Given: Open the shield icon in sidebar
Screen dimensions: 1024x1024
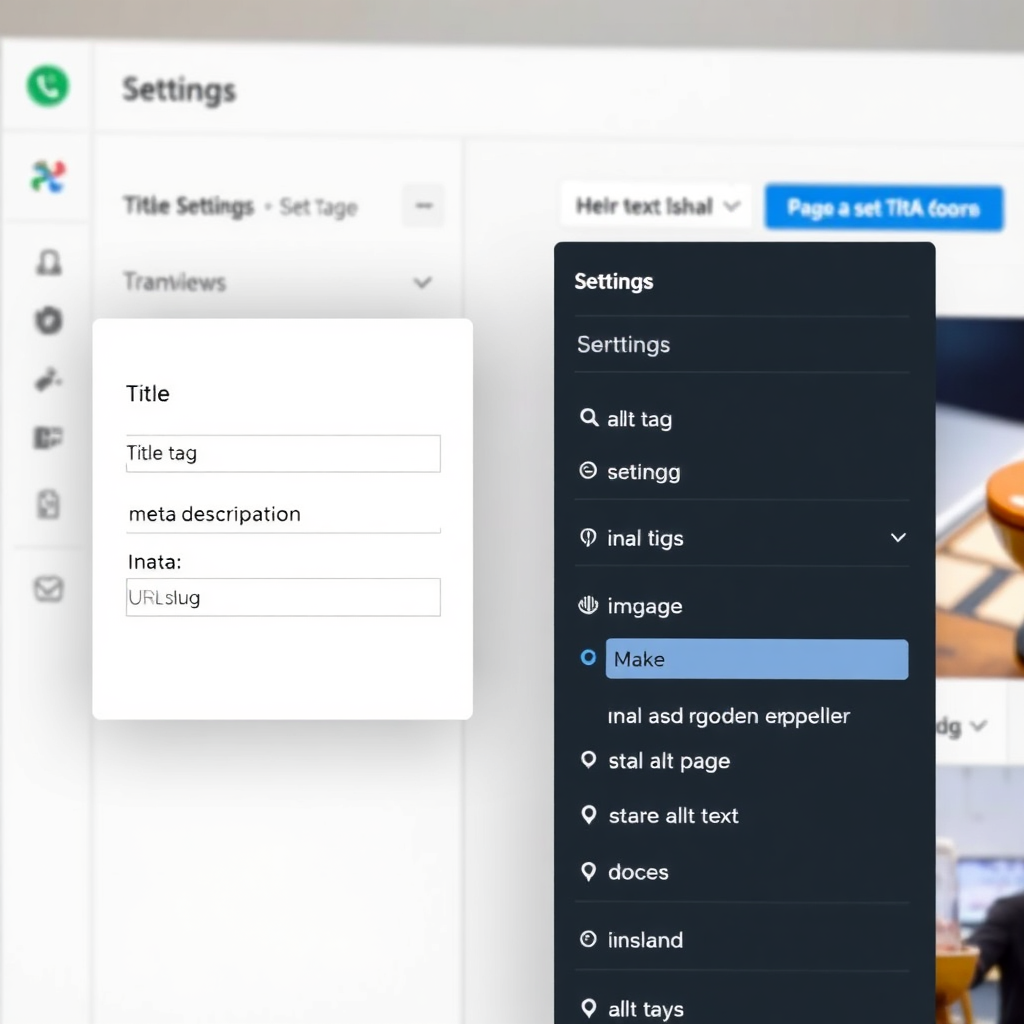Looking at the screenshot, I should tap(48, 320).
